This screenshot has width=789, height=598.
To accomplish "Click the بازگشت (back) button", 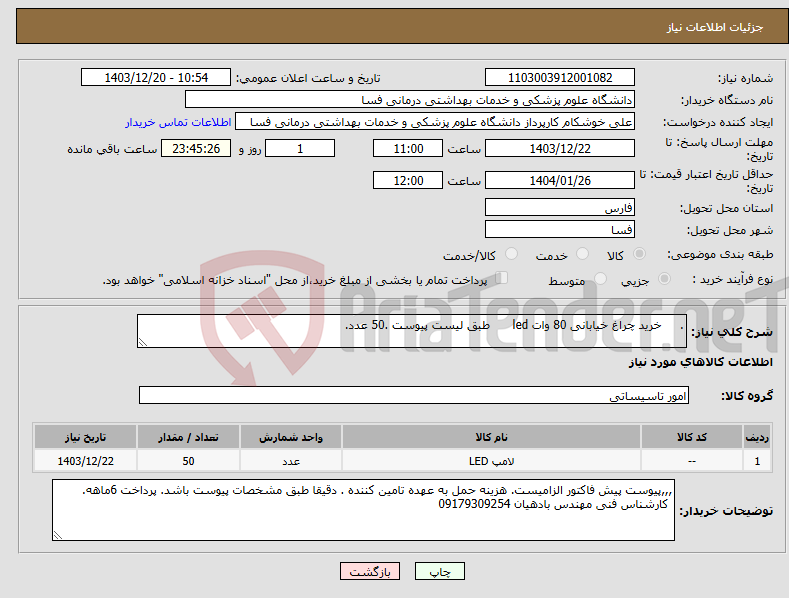I will 370,571.
